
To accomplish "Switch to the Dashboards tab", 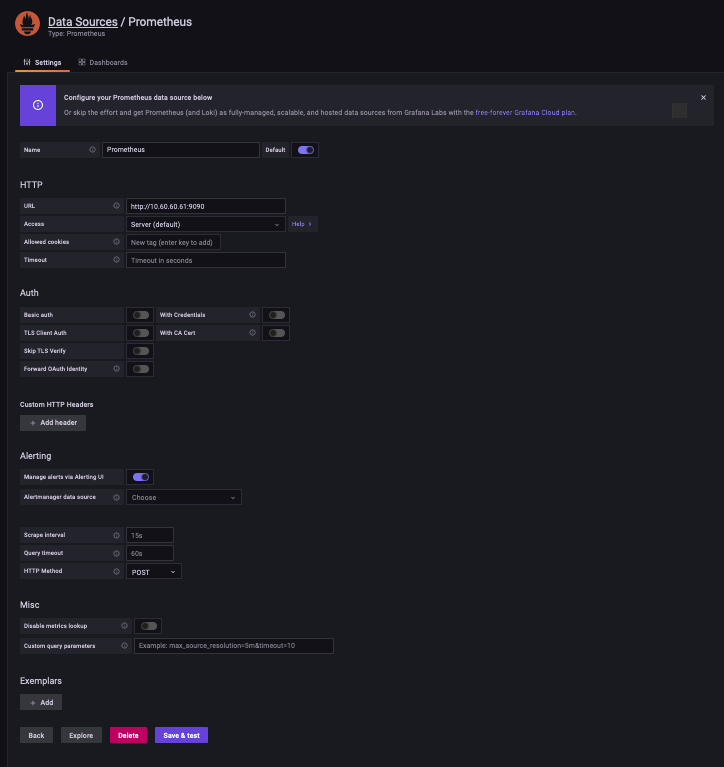I will click(103, 62).
